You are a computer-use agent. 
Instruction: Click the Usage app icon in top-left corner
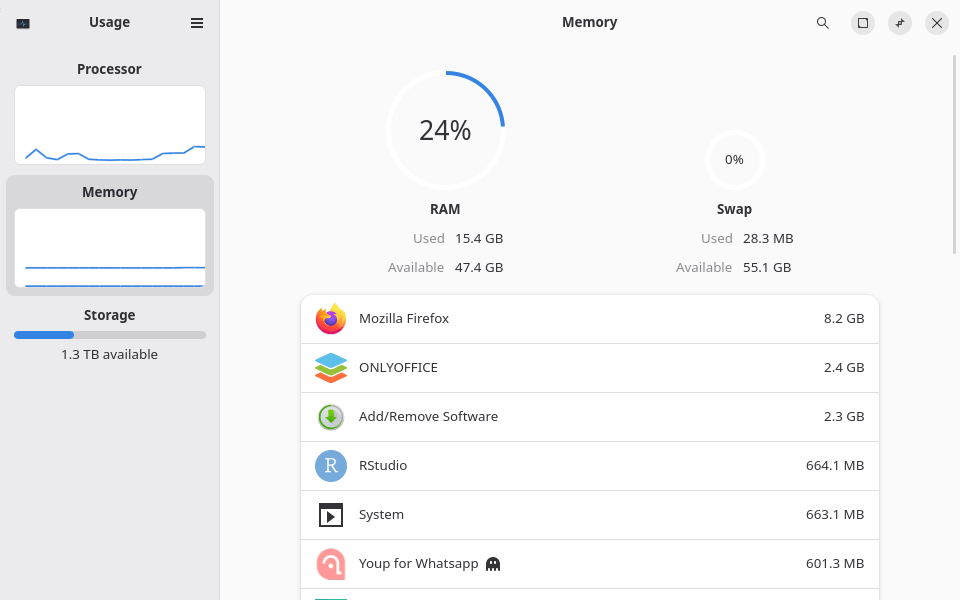22,22
